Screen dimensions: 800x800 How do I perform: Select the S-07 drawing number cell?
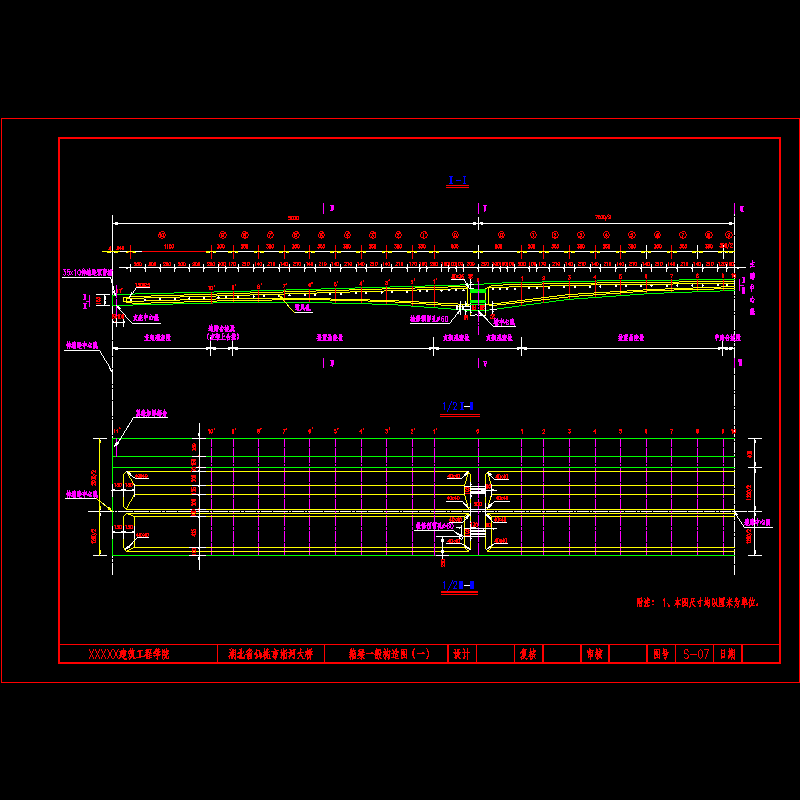tap(696, 654)
